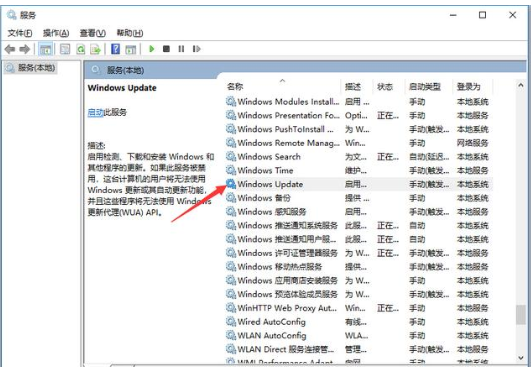
Task: Select the Windows Update service row
Action: [x=359, y=184]
